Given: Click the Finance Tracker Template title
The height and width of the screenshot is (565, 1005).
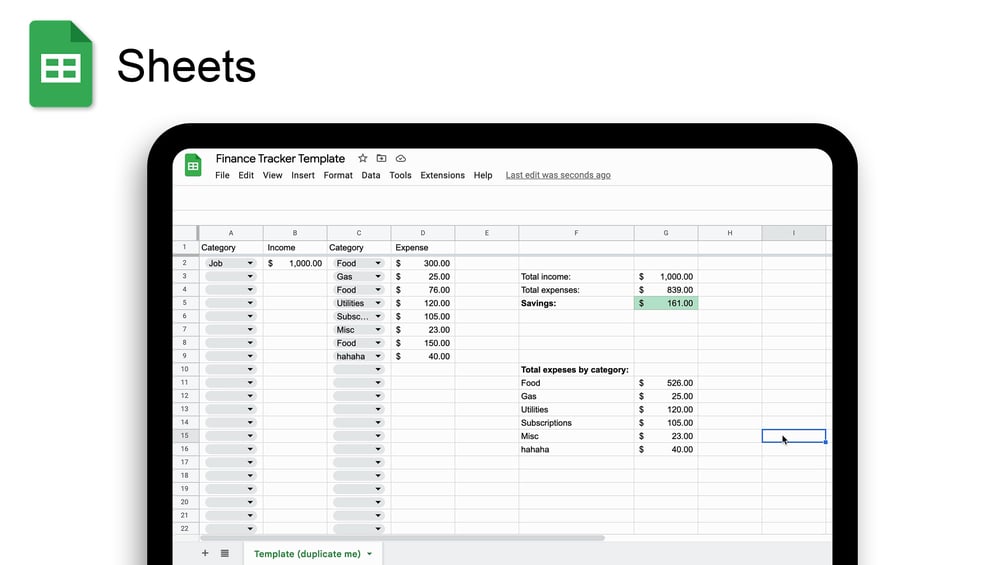Looking at the screenshot, I should click(280, 158).
